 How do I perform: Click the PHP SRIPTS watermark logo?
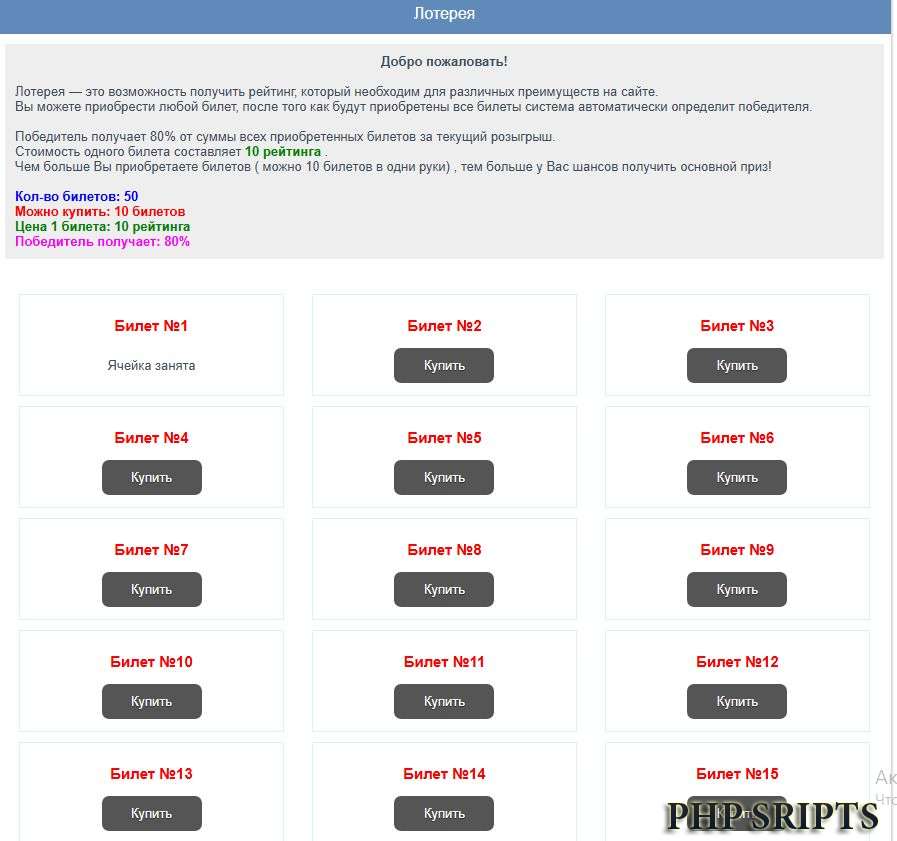[x=771, y=815]
